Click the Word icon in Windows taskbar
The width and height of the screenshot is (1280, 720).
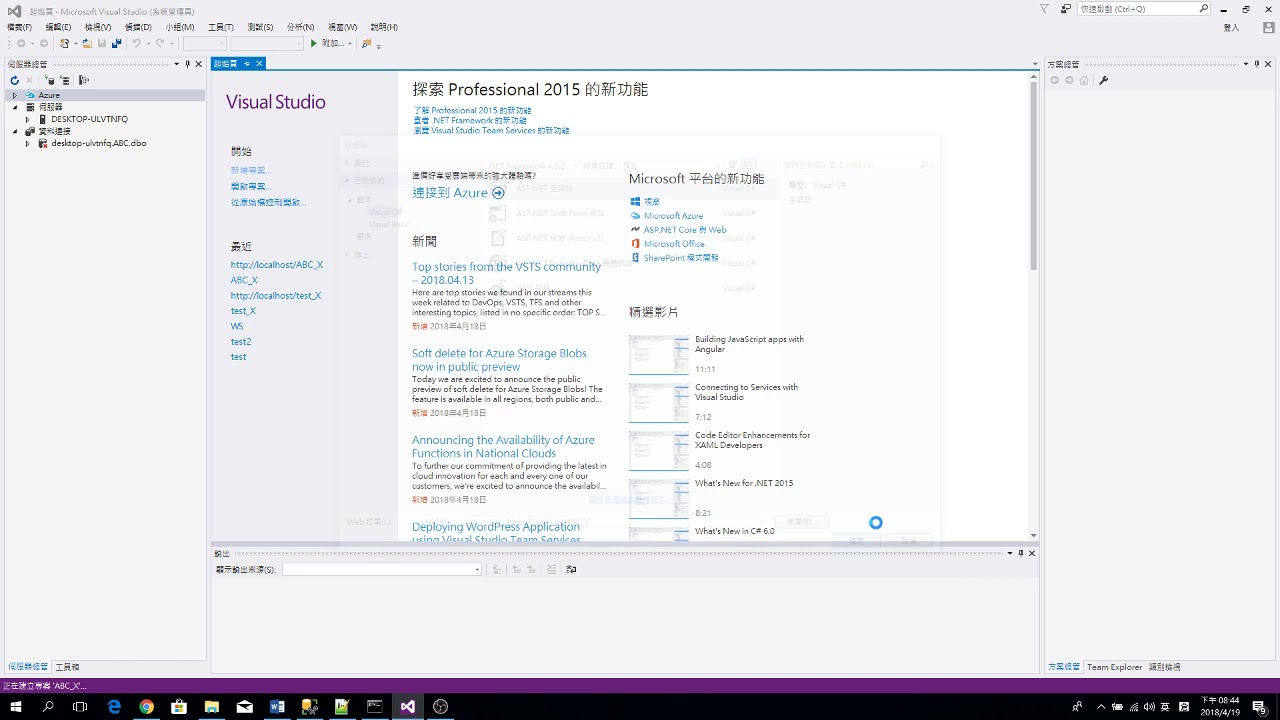point(277,706)
